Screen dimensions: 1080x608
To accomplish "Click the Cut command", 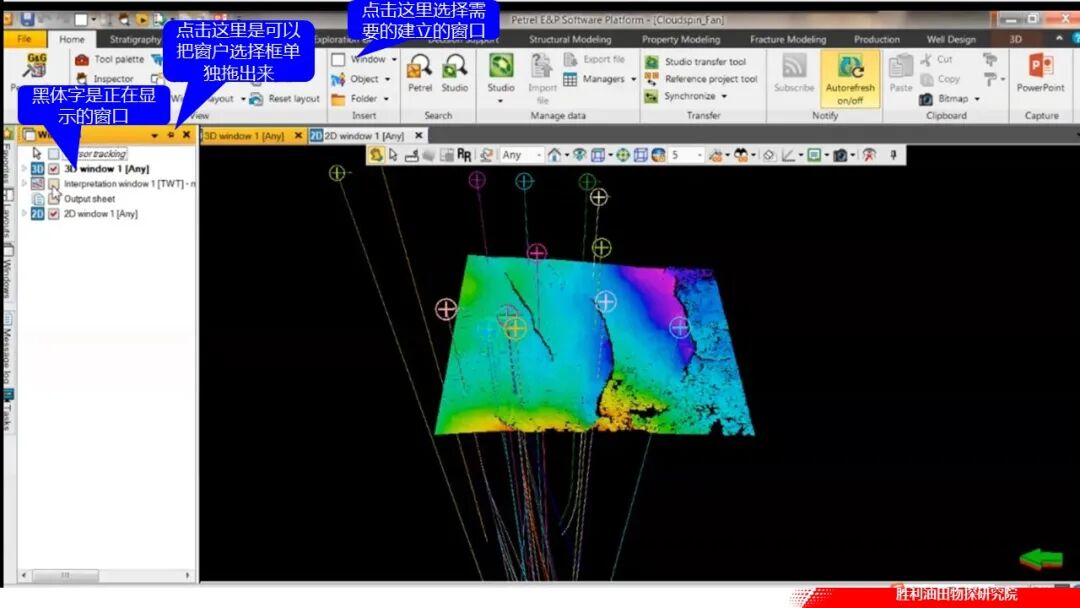I will click(x=936, y=59).
